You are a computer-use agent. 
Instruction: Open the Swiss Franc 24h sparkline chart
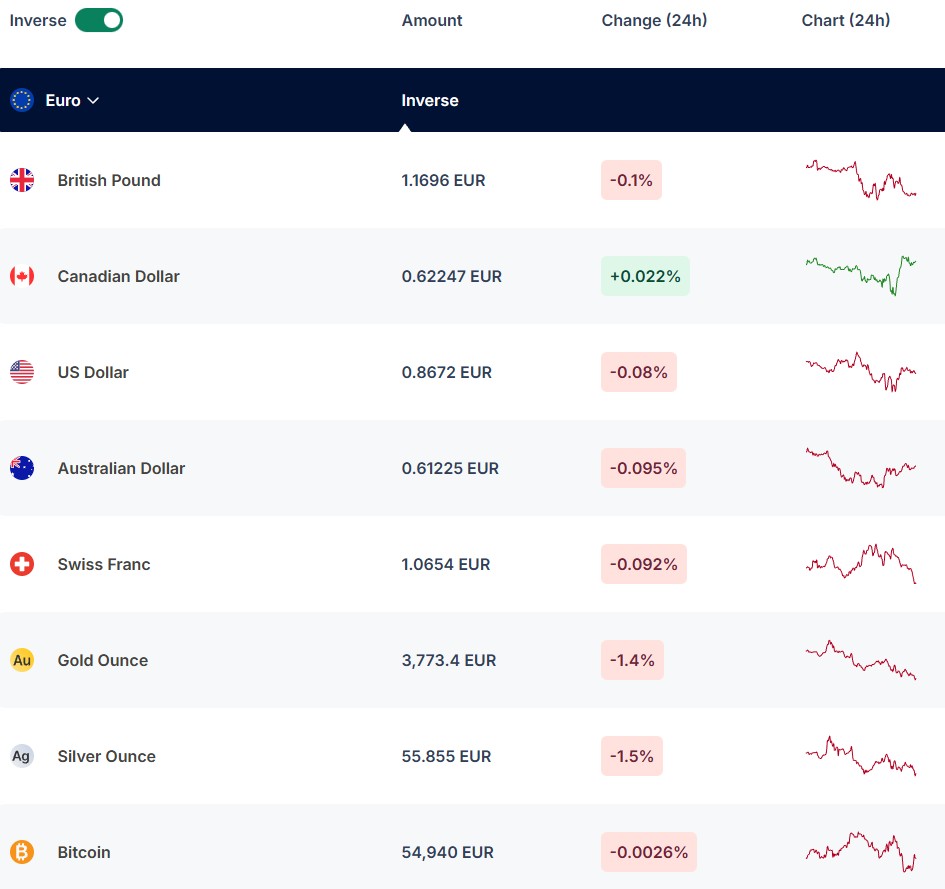(861, 564)
